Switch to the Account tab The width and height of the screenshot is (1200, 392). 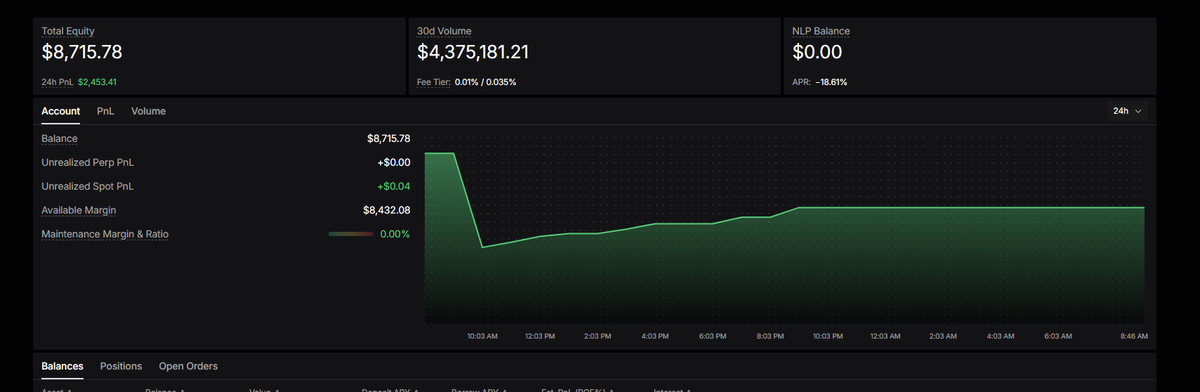61,111
